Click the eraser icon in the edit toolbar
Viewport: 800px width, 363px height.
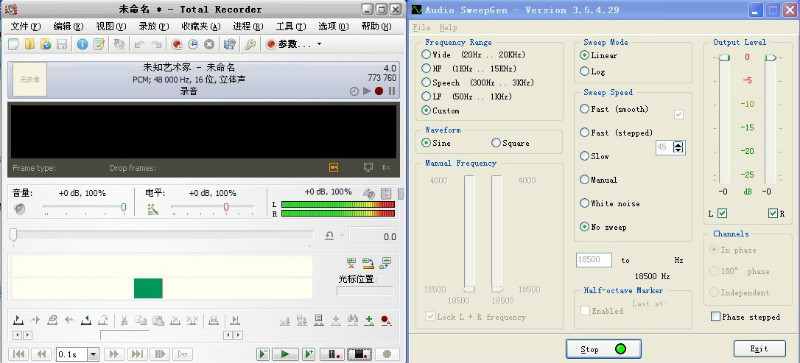click(x=52, y=321)
